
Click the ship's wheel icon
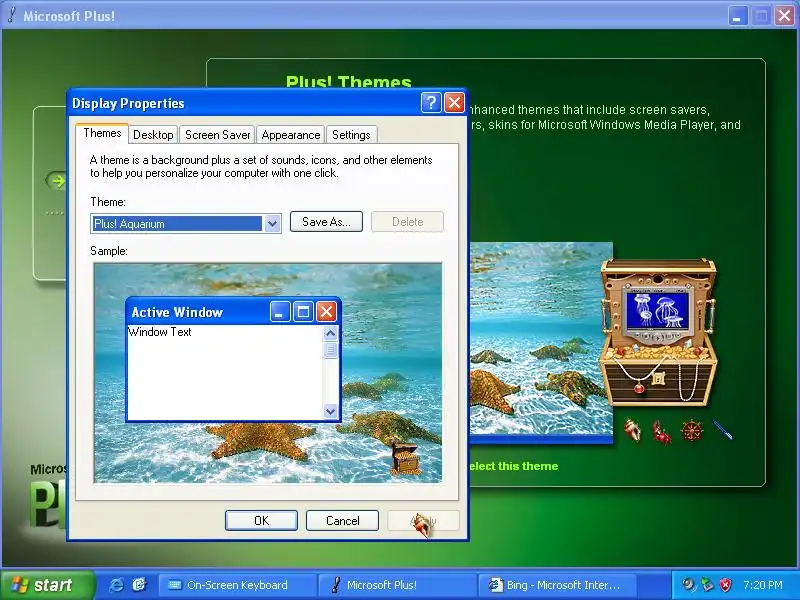(x=692, y=431)
